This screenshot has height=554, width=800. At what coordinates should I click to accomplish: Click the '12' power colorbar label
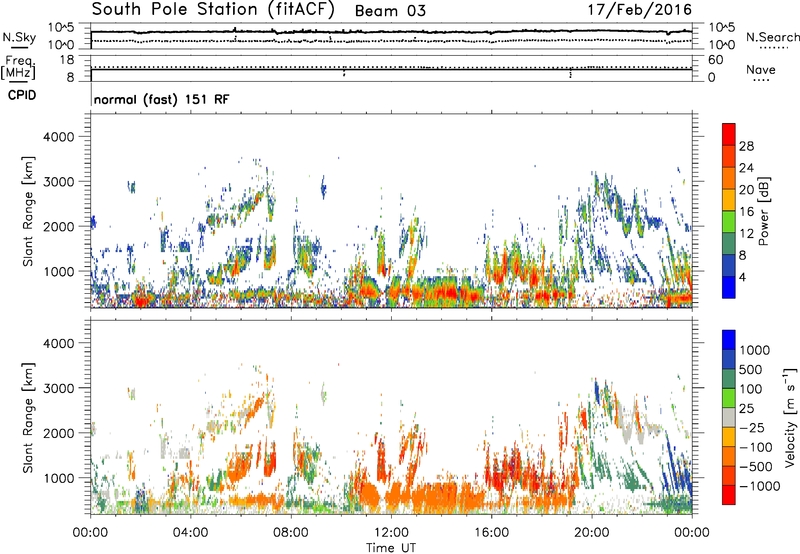pyautogui.click(x=746, y=234)
